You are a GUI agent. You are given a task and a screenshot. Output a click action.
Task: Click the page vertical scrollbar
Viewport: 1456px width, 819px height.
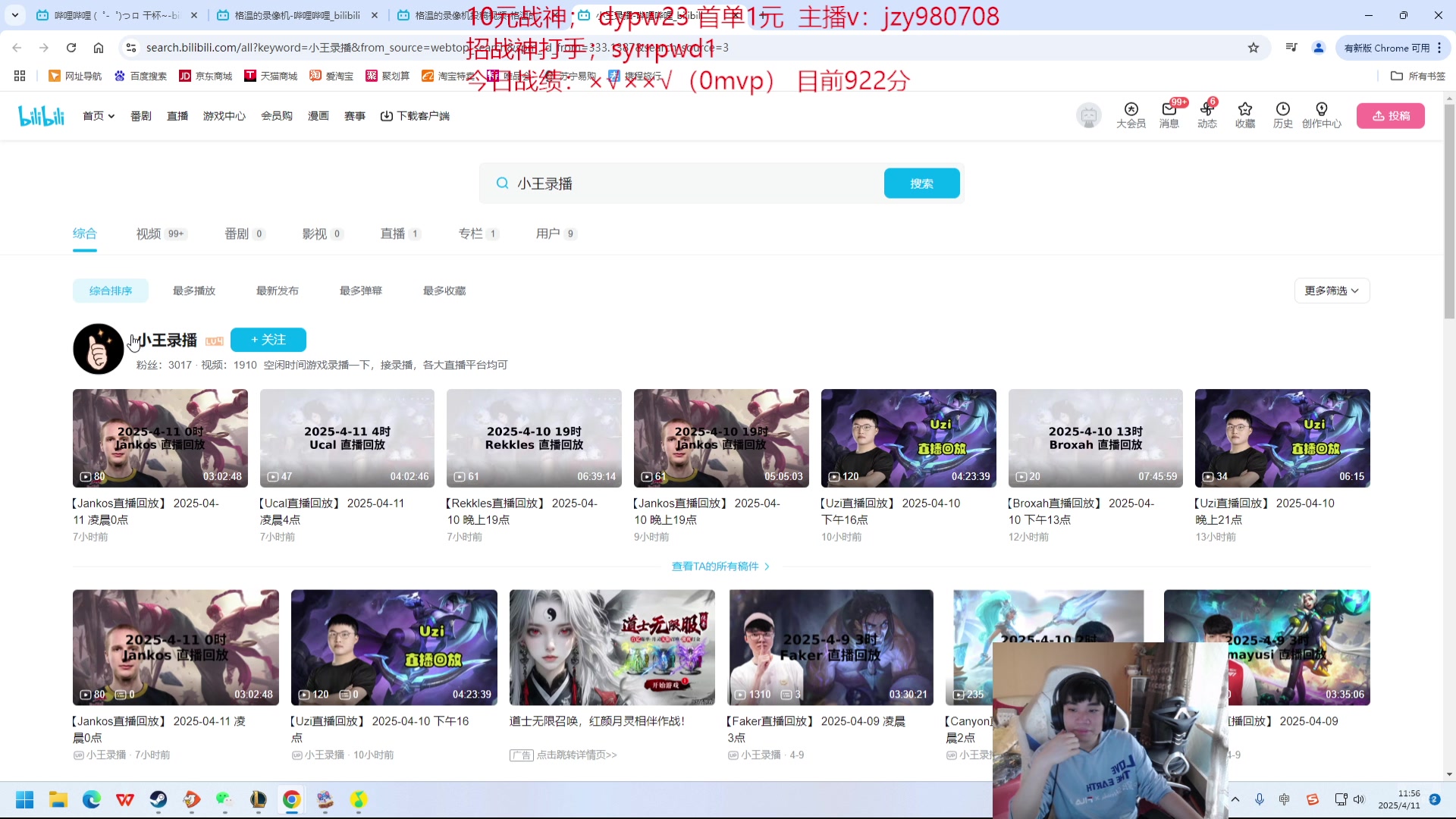tap(1449, 212)
